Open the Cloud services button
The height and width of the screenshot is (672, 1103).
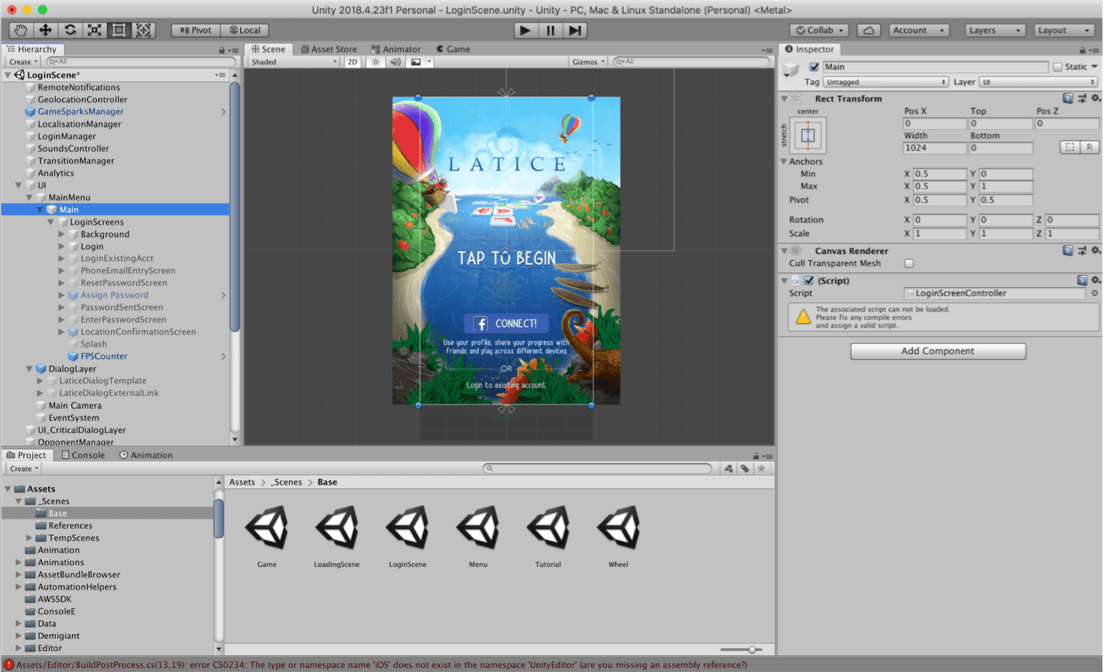click(869, 30)
